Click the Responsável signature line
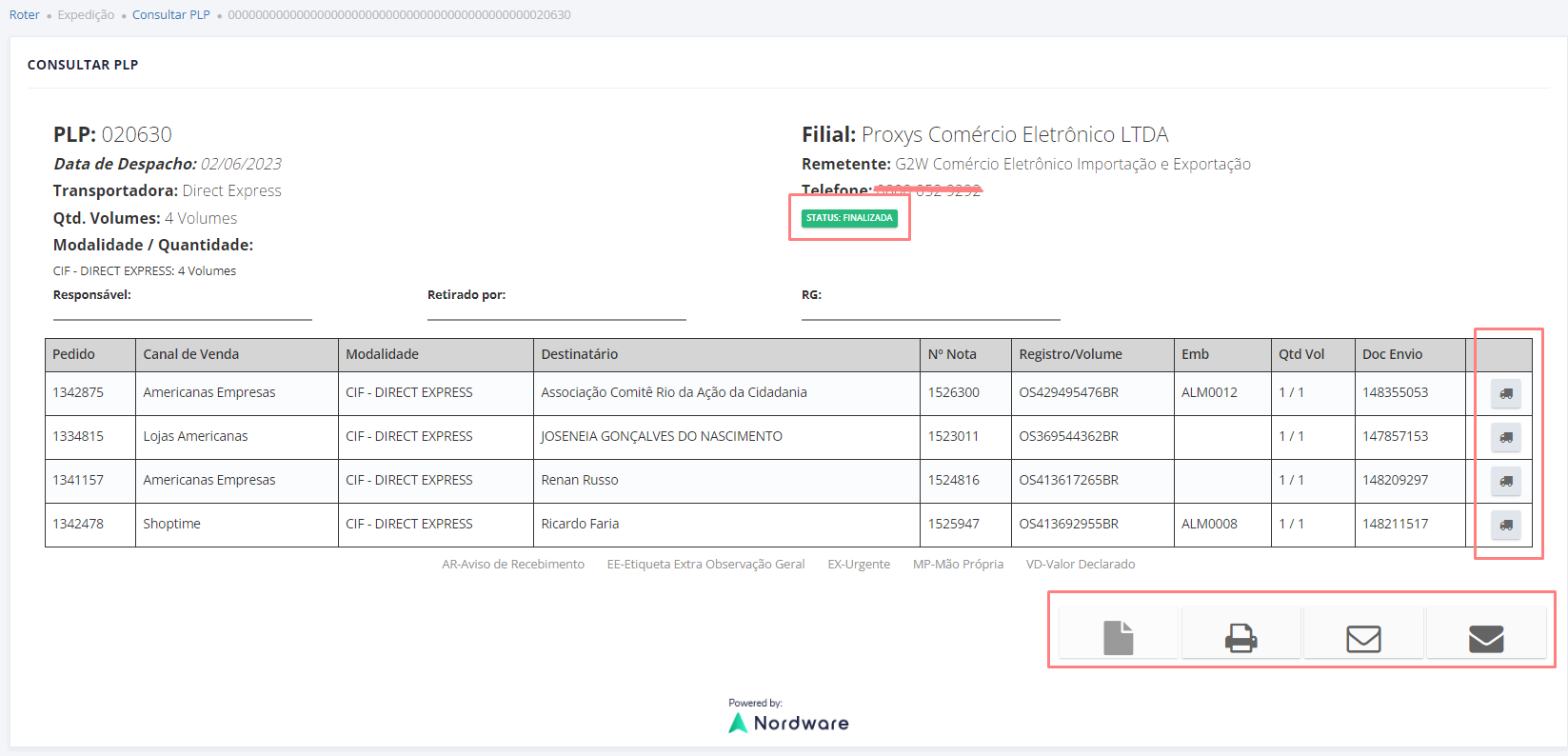 tap(183, 318)
